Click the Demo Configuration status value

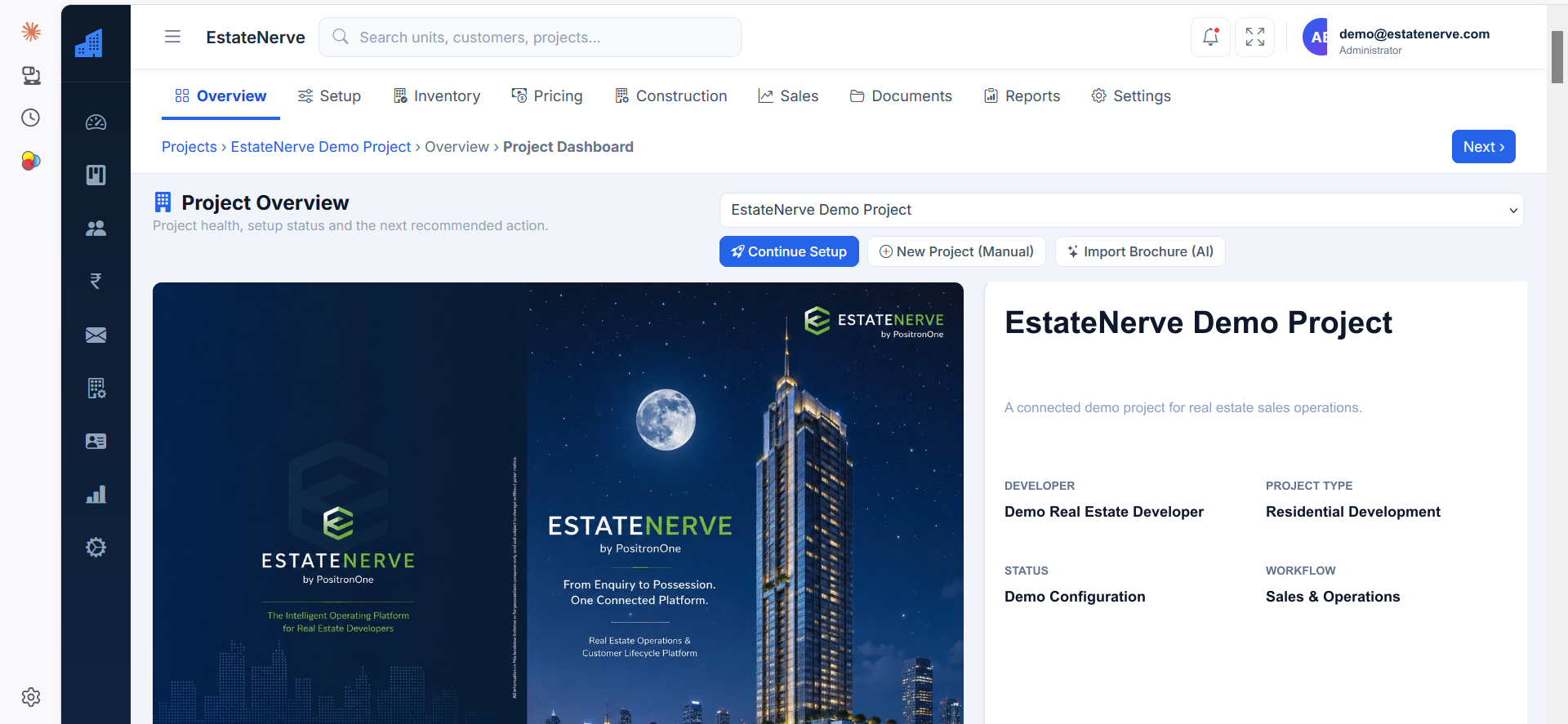click(x=1075, y=597)
